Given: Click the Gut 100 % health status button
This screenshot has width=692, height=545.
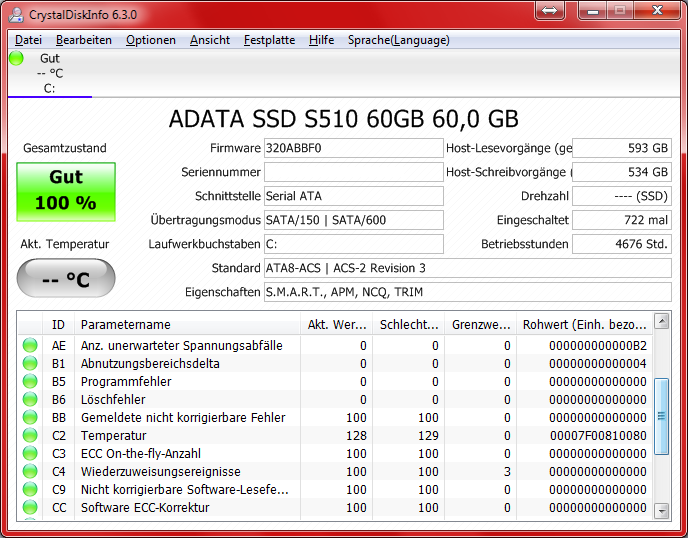Looking at the screenshot, I should pyautogui.click(x=66, y=192).
